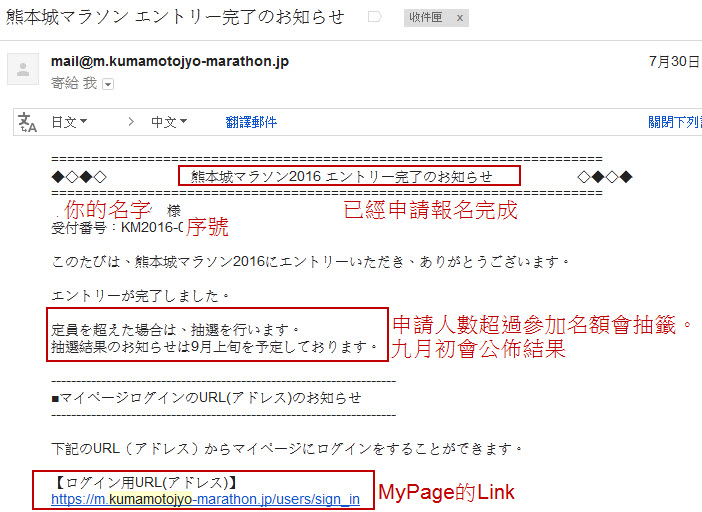Click the 收件匣 inbox label
702x512 pixels.
click(x=426, y=17)
